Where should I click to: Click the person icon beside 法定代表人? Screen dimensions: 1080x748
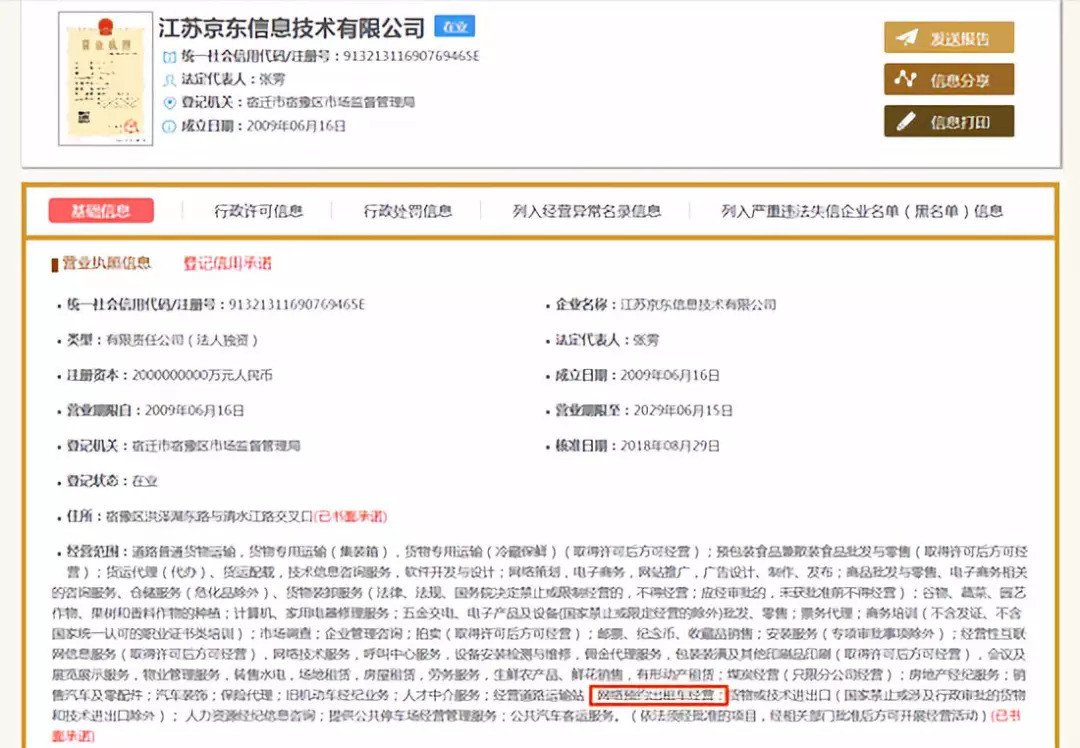169,80
